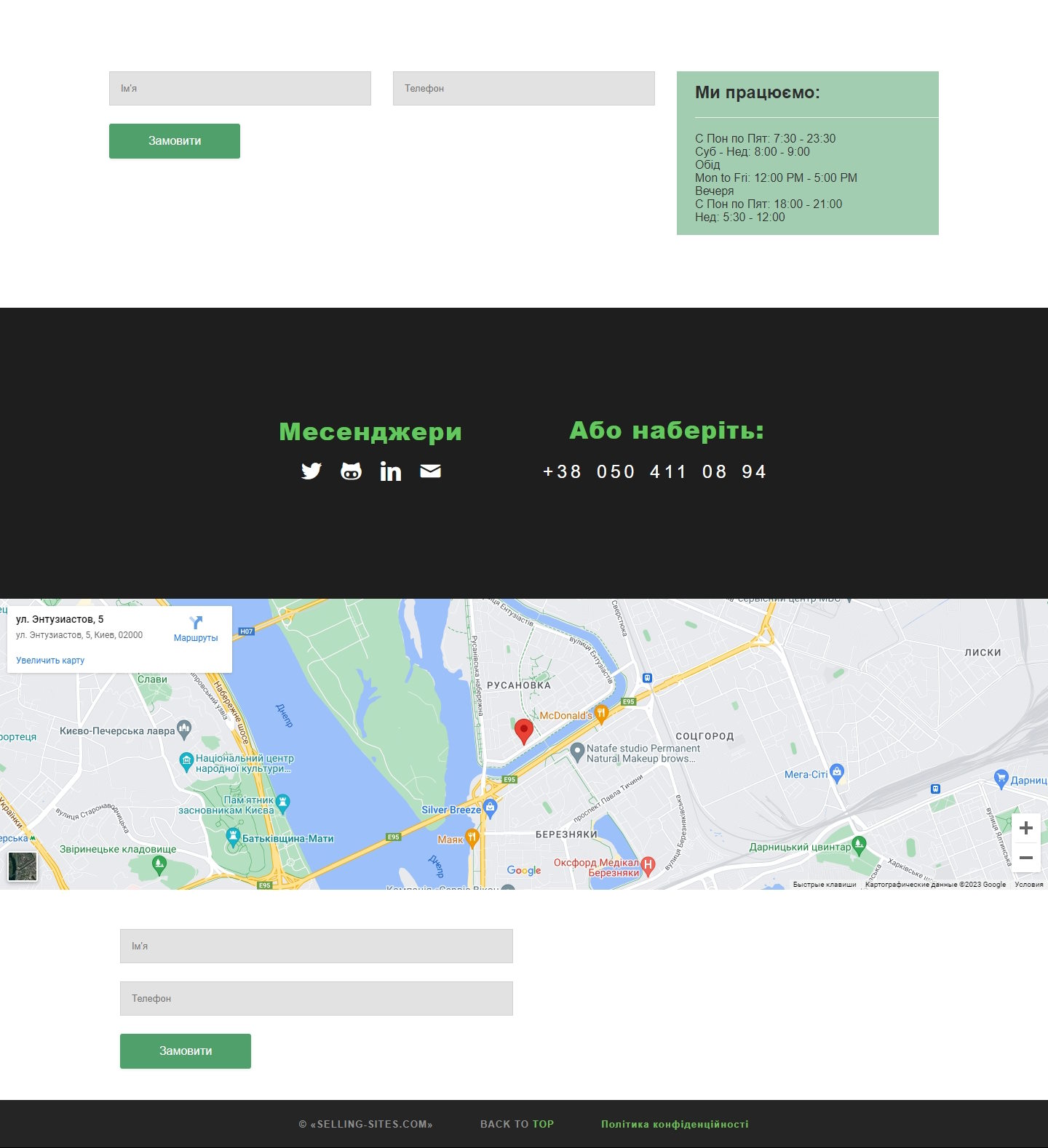The width and height of the screenshot is (1048, 1148).
Task: Click the red map location pin
Action: pyautogui.click(x=524, y=731)
